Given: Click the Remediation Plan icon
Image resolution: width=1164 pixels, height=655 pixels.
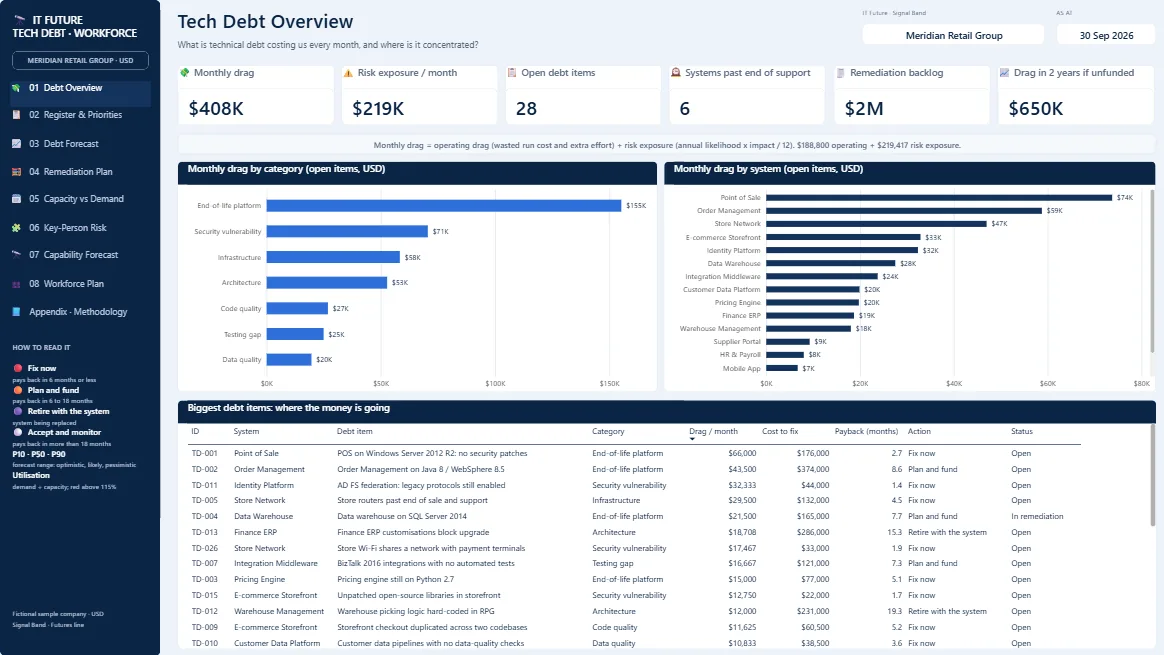Looking at the screenshot, I should tap(16, 172).
